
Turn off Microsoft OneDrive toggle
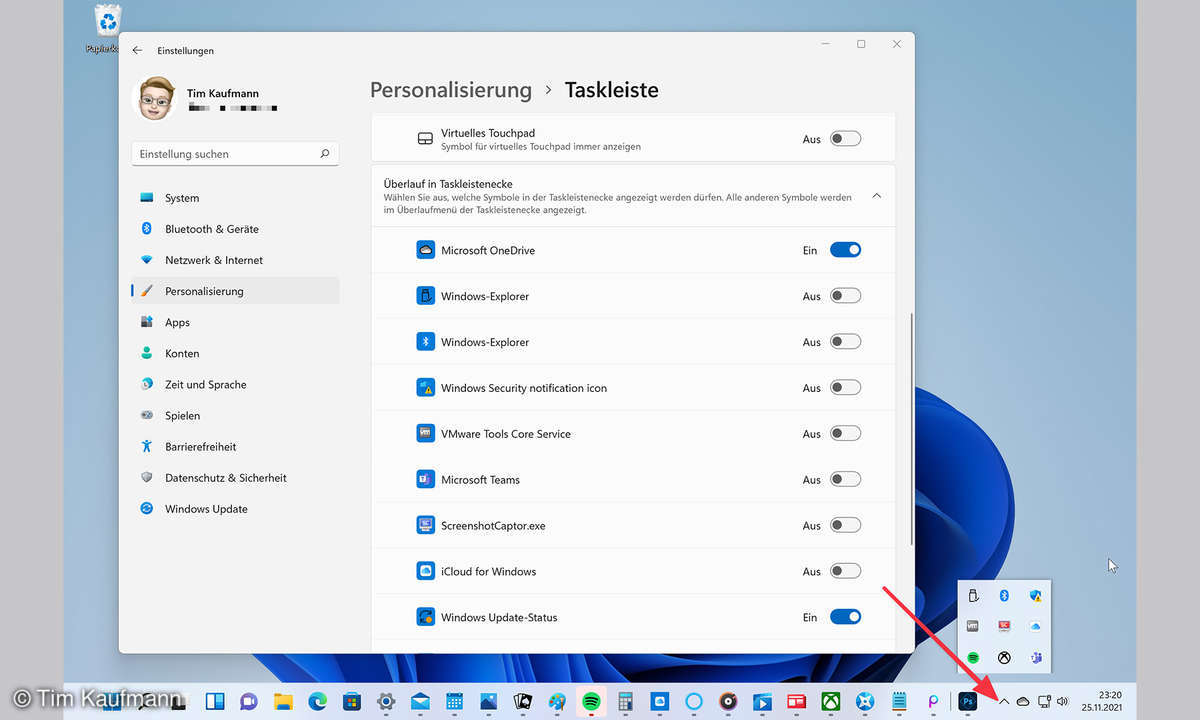tap(845, 250)
